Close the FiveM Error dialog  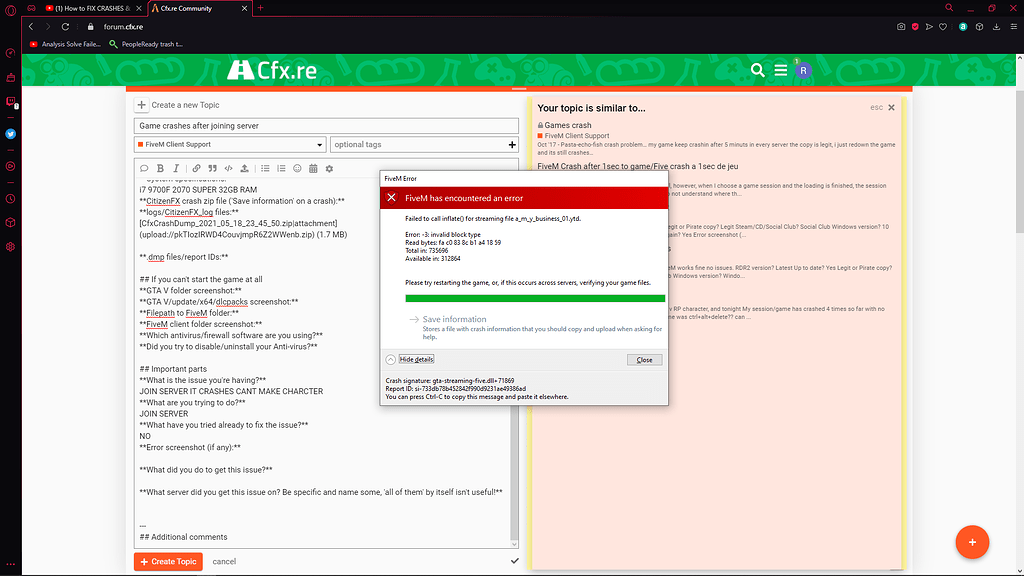pos(644,360)
